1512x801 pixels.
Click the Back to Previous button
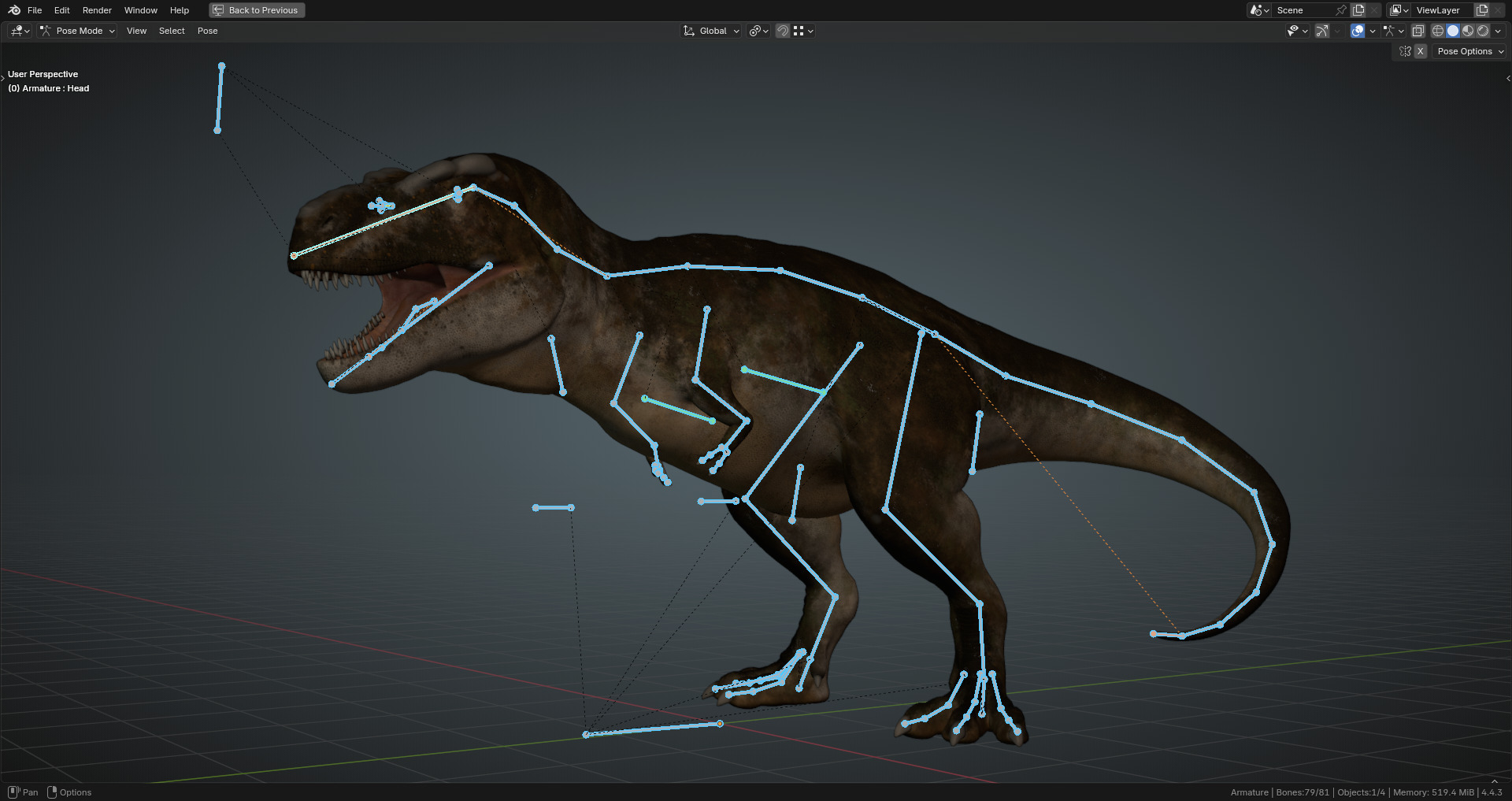pos(257,10)
